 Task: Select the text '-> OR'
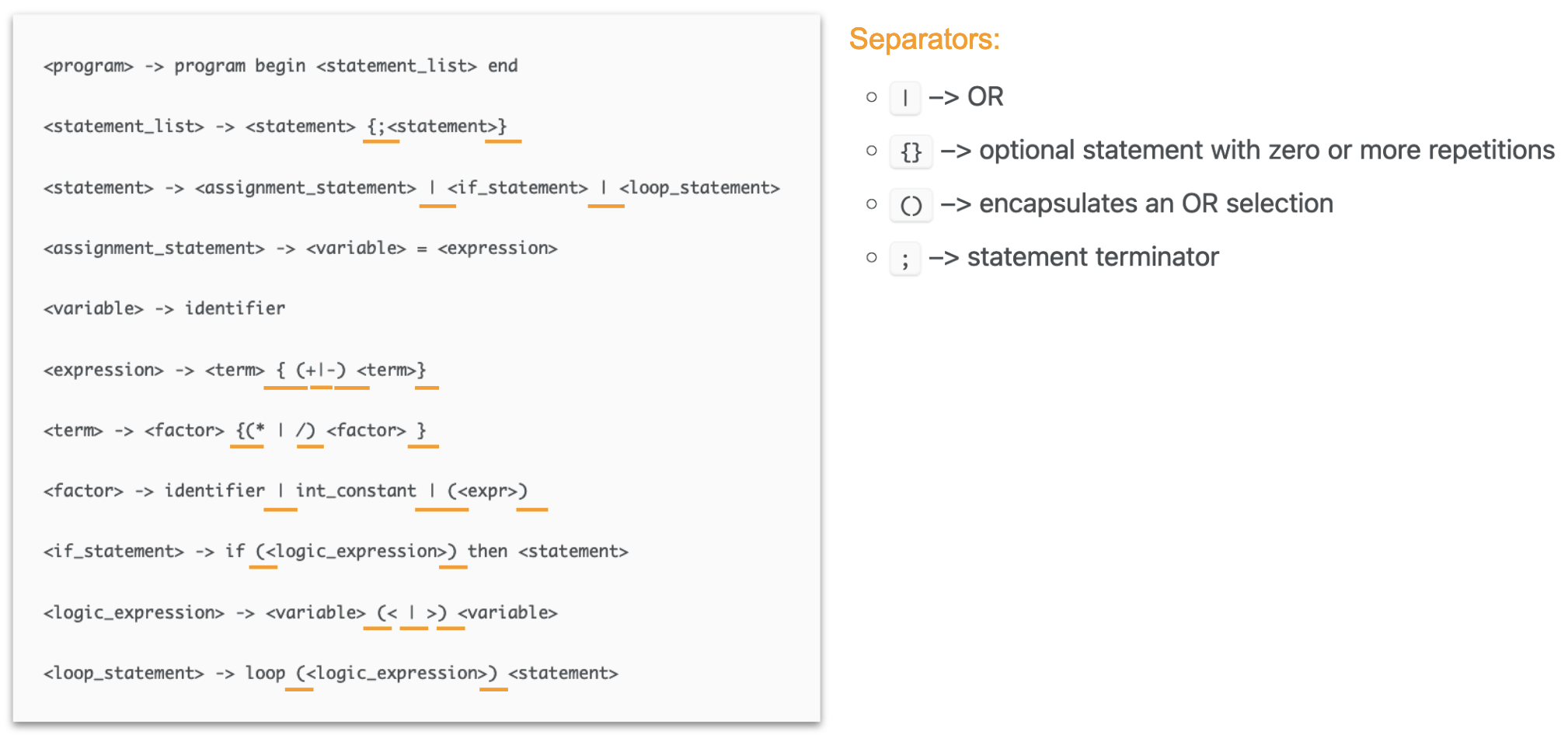pyautogui.click(x=966, y=97)
